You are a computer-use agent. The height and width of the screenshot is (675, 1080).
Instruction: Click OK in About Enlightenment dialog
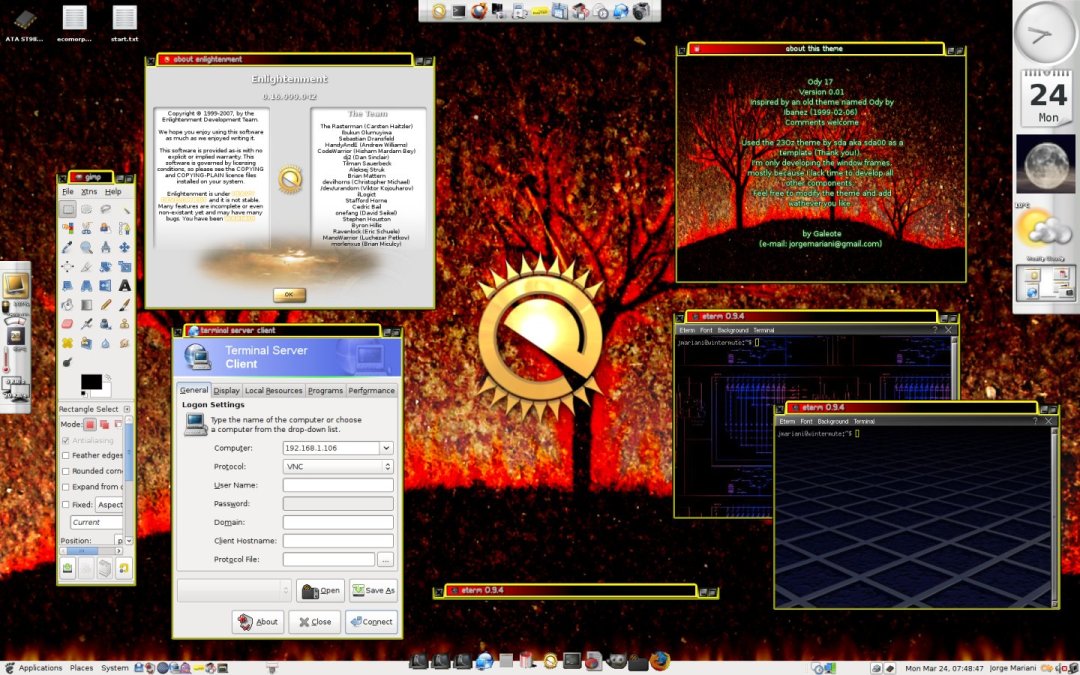pos(289,295)
